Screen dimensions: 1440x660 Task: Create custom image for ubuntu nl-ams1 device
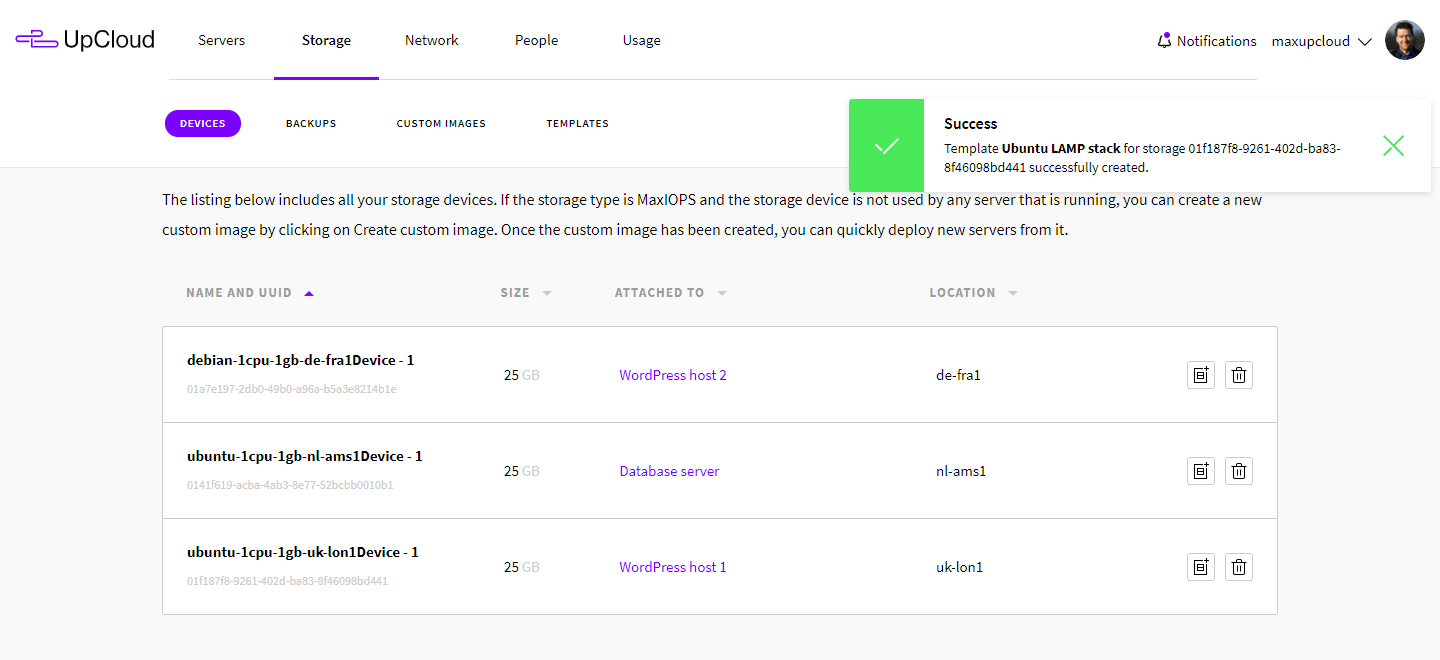click(x=1200, y=471)
